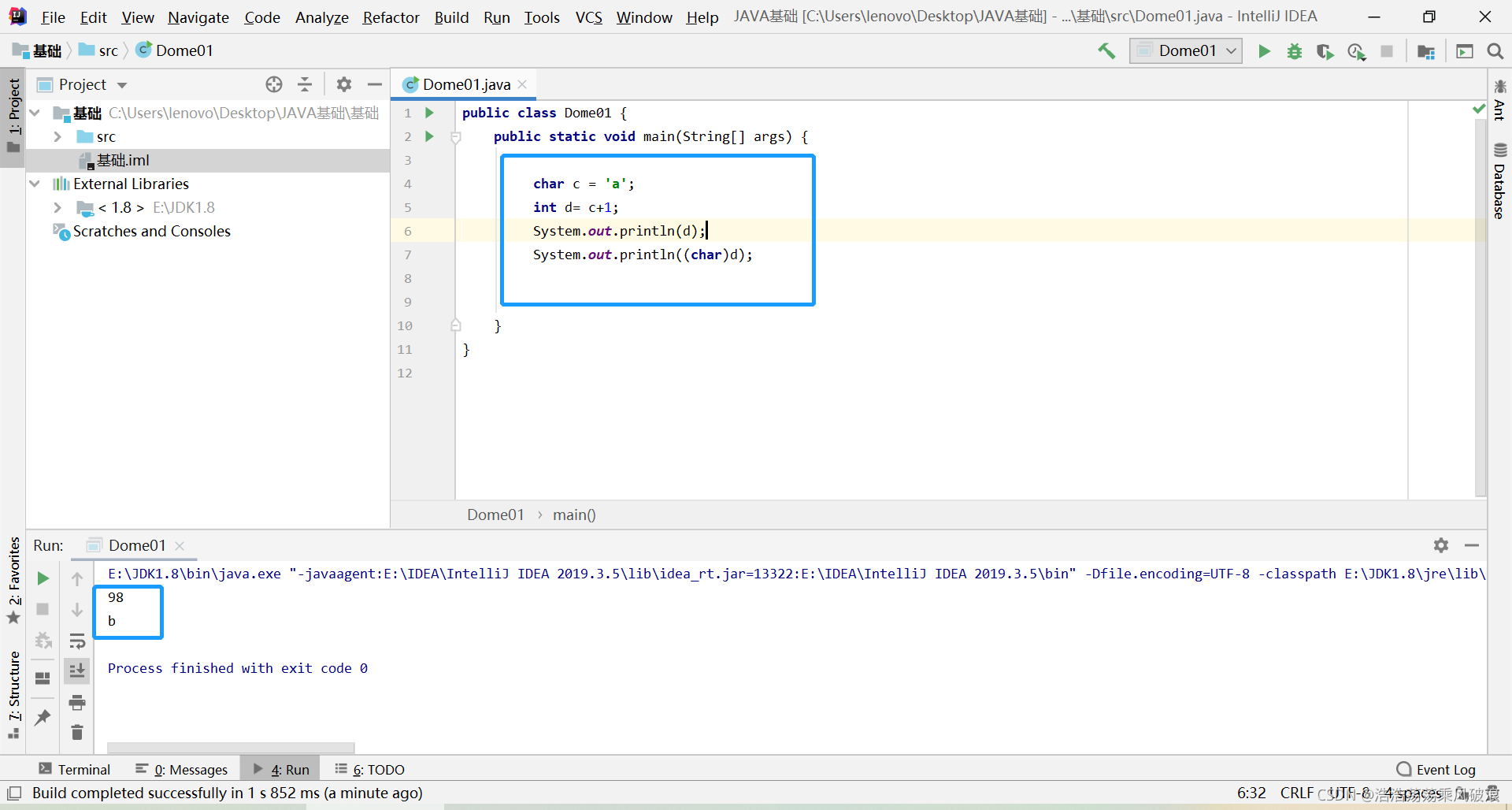Click the Dome01 breadcrumb in editor footer
1512x810 pixels.
tap(495, 515)
